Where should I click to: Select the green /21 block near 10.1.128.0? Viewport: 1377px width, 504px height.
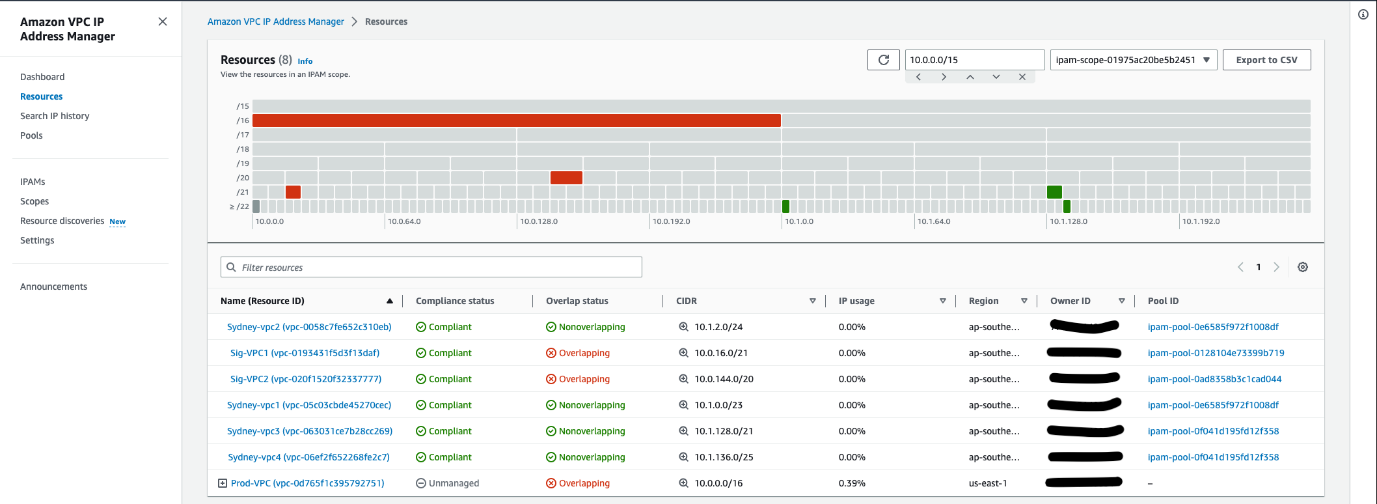[x=1054, y=192]
